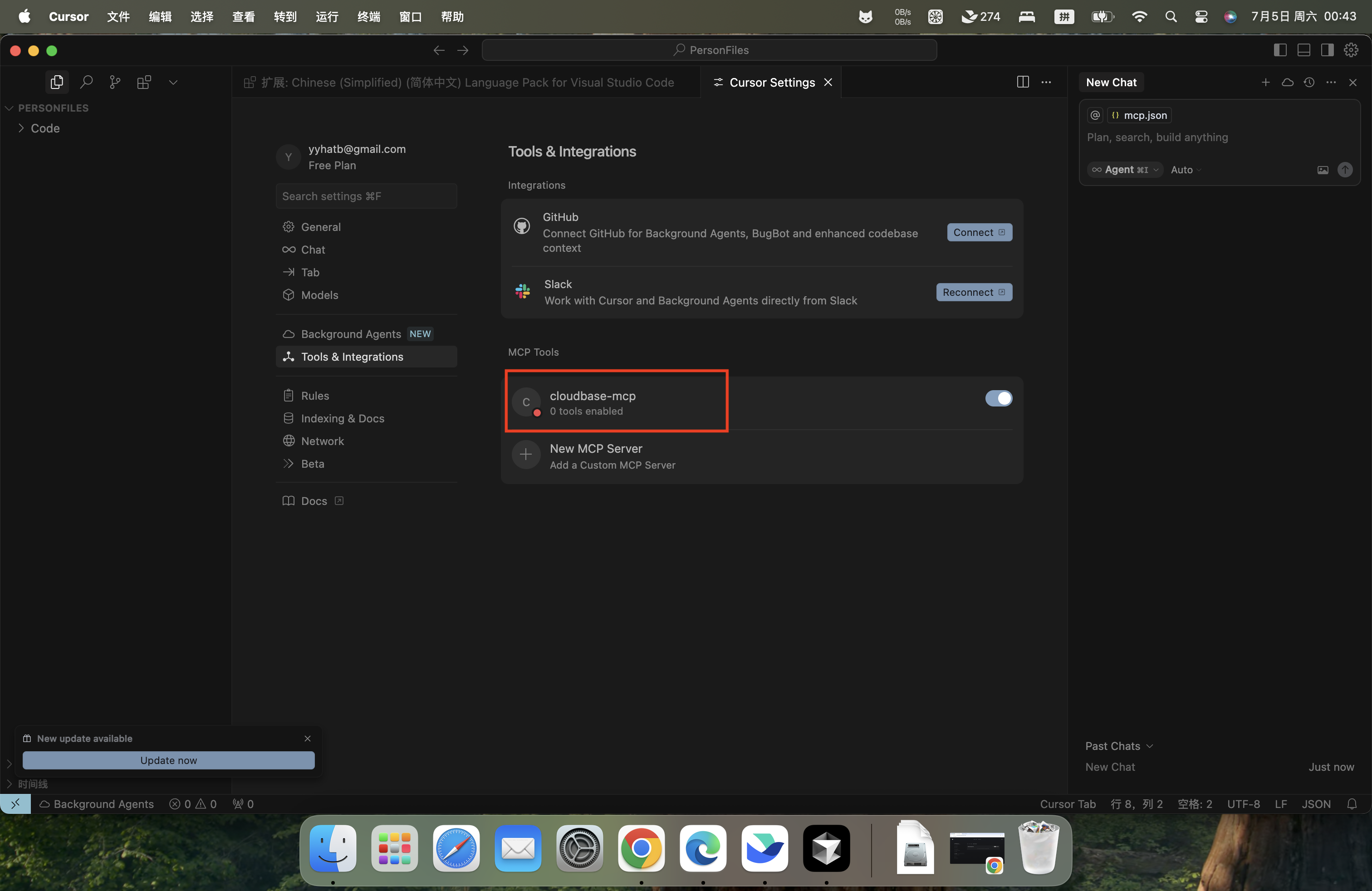
Task: Toggle the secondary sidebar layout icon
Action: [1327, 51]
